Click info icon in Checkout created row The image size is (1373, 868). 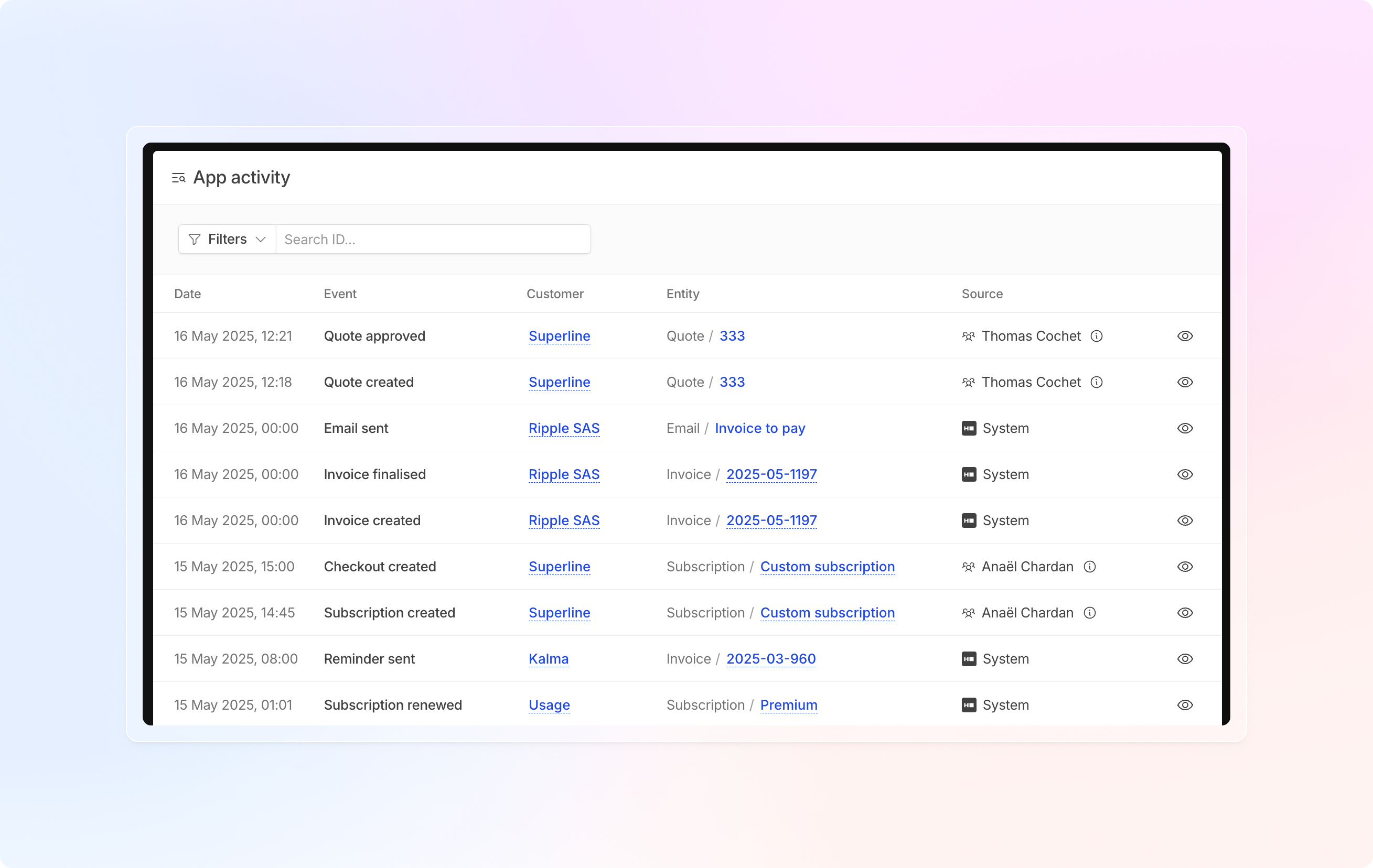(x=1090, y=567)
